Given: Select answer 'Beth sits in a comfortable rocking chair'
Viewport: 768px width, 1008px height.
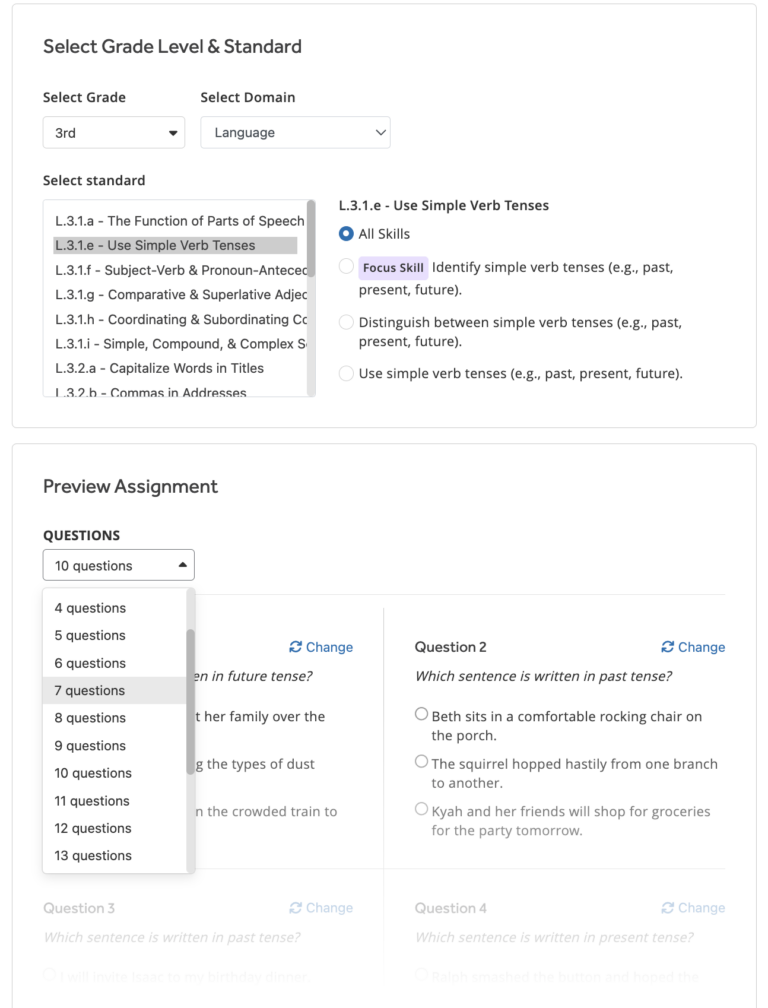Looking at the screenshot, I should (x=421, y=712).
